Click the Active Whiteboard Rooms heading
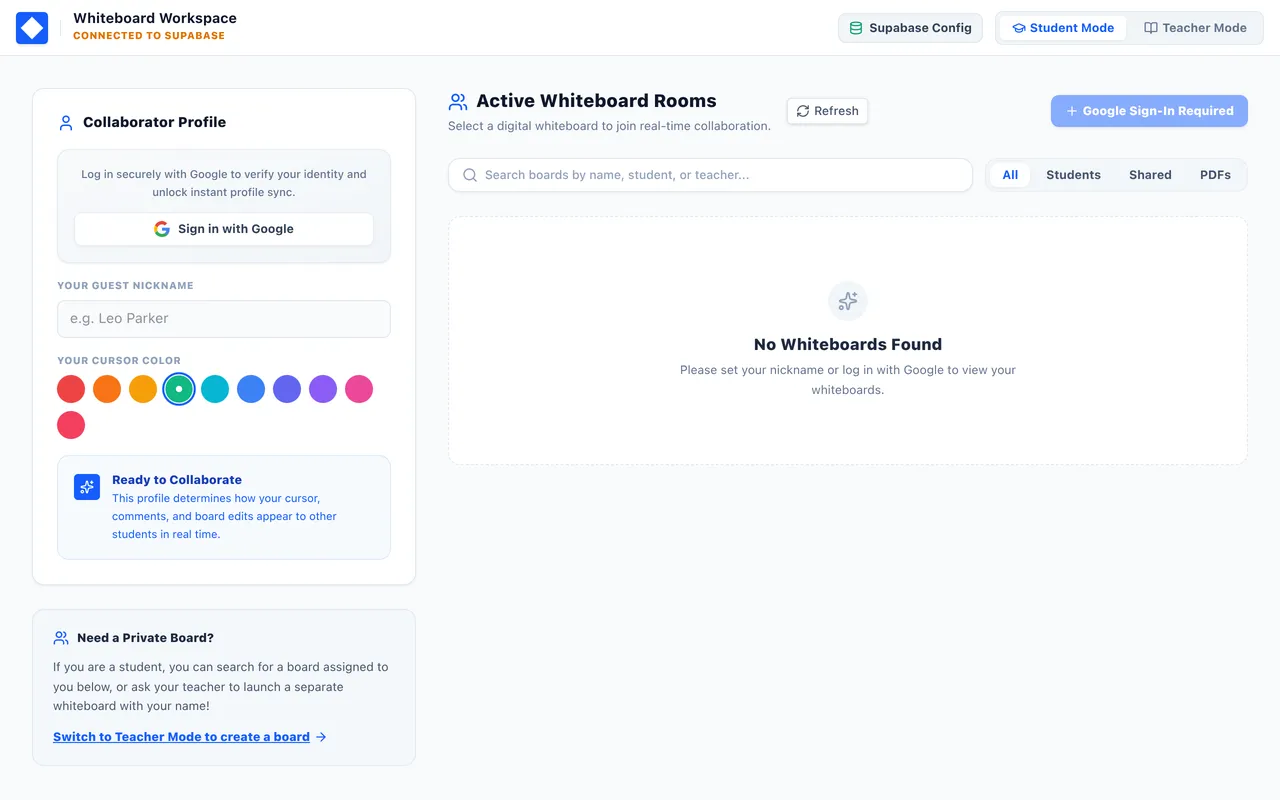Image resolution: width=1280 pixels, height=800 pixels. coord(596,101)
